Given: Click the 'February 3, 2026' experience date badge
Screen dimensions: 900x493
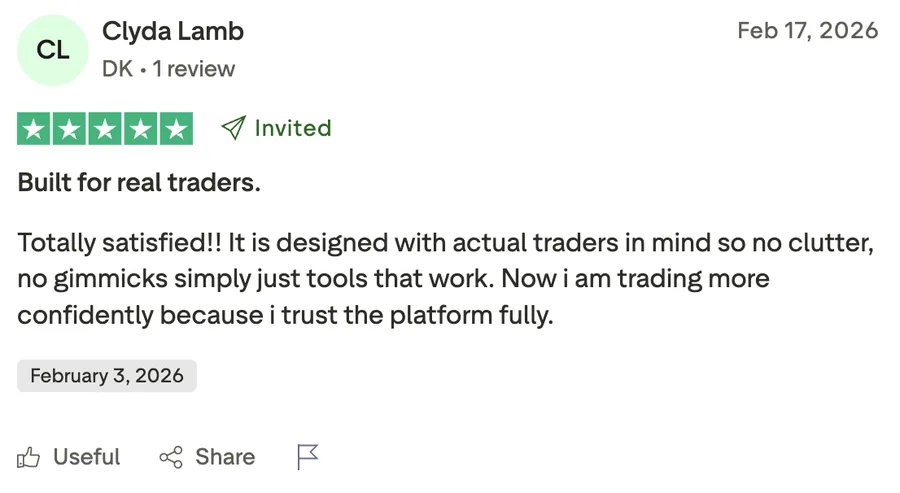Looking at the screenshot, I should tap(107, 376).
